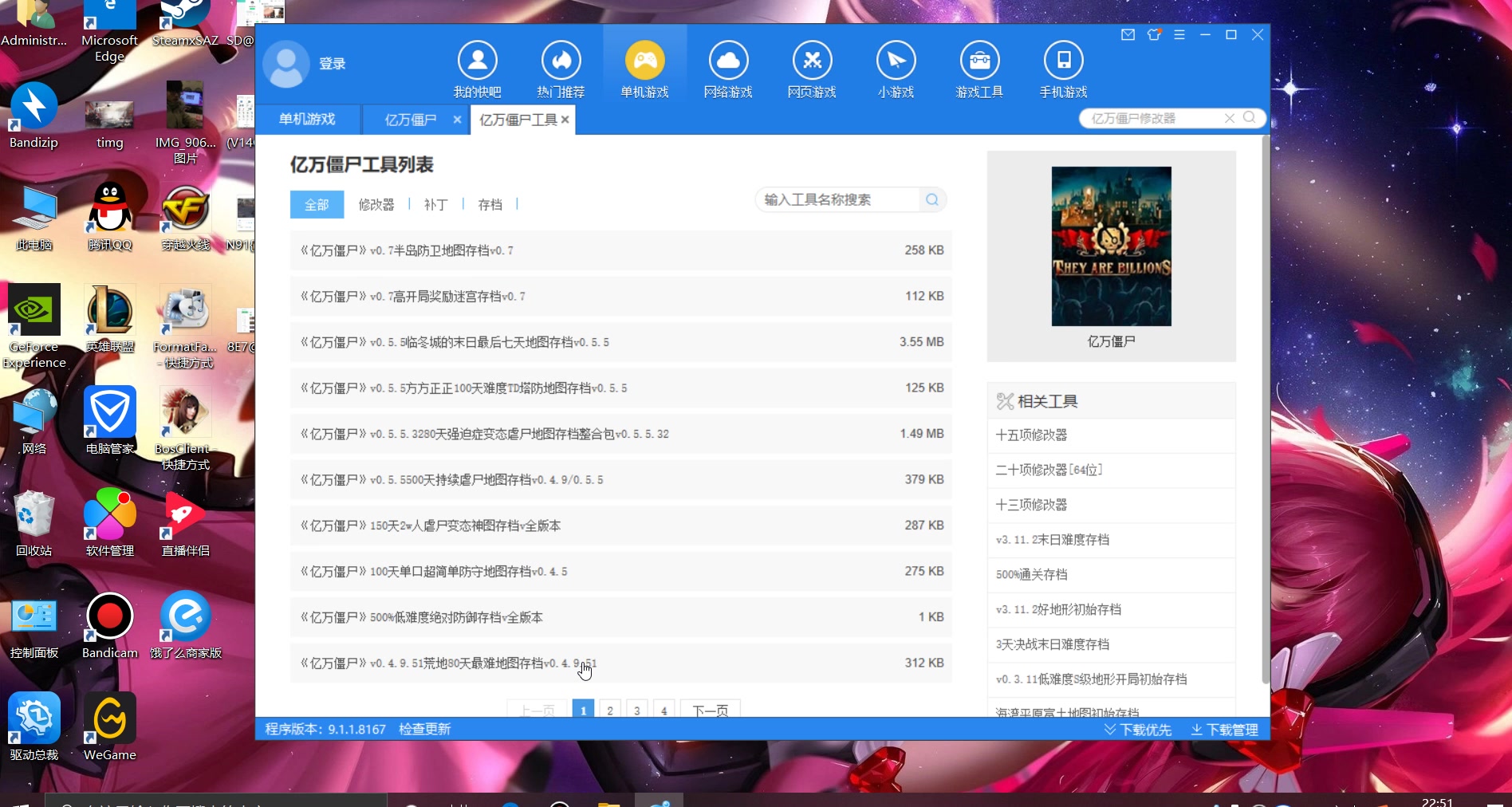The image size is (1512, 807).
Task: Open 腾讯QQ desktop icon
Action: pos(110,217)
